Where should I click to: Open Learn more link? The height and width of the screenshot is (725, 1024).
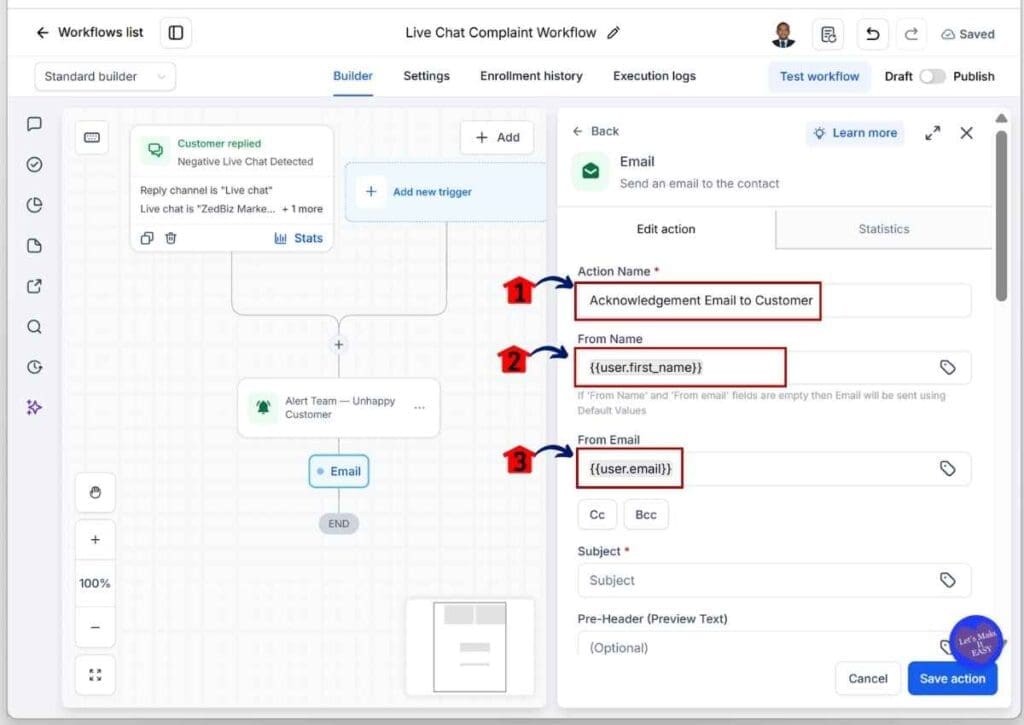pyautogui.click(x=855, y=133)
